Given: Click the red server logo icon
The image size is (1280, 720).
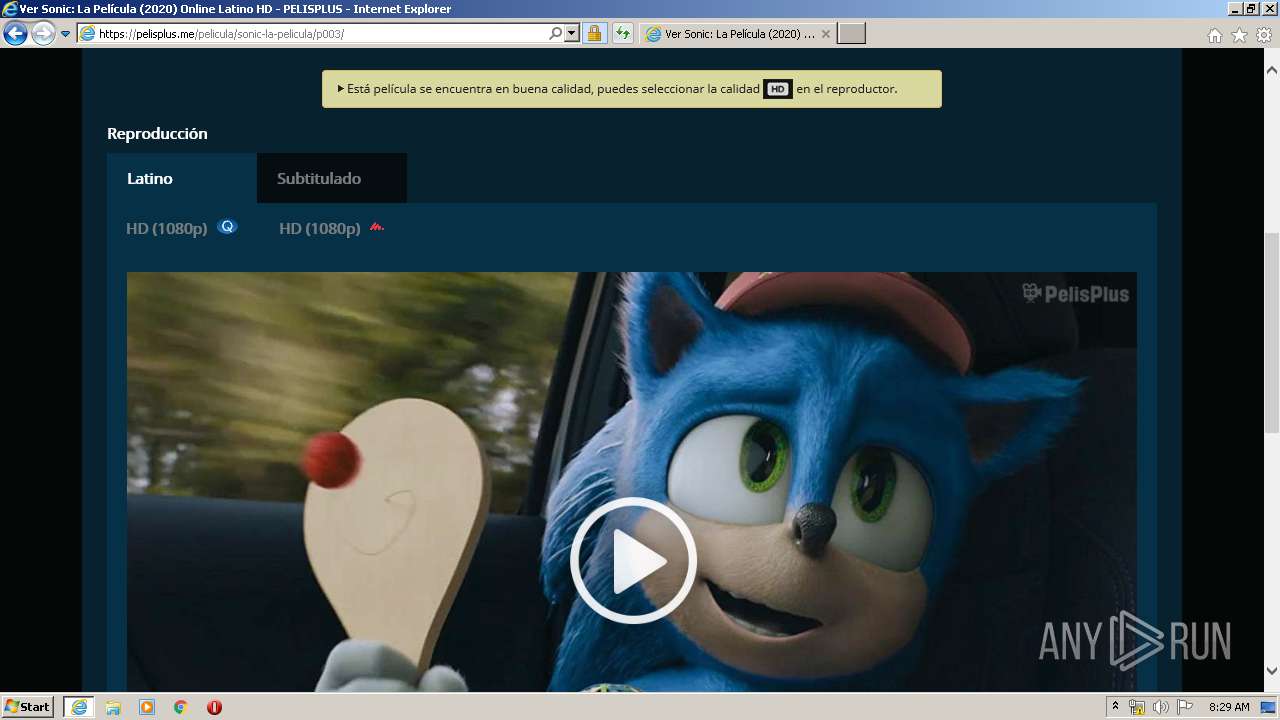Looking at the screenshot, I should [x=377, y=227].
